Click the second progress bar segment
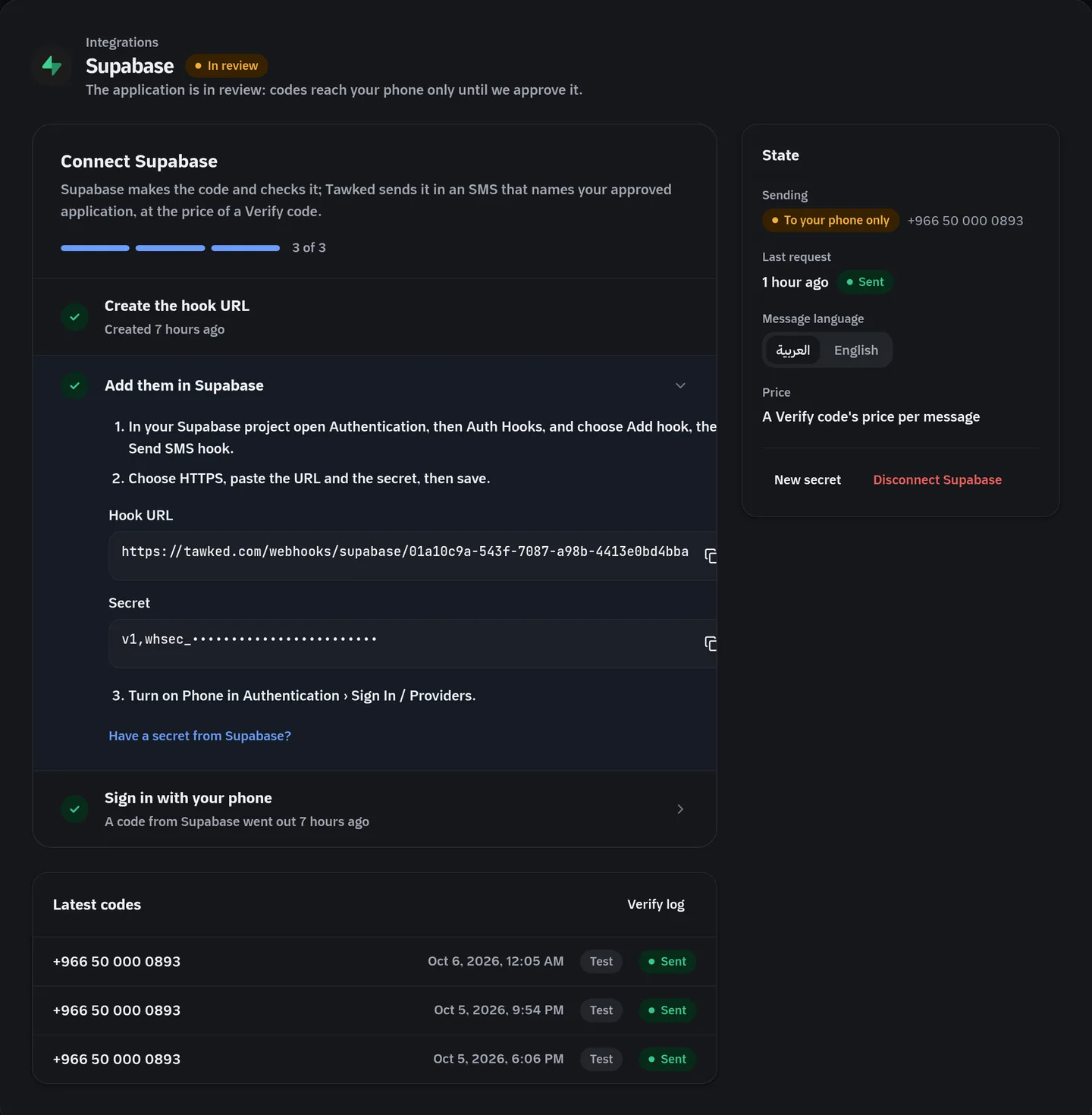 click(170, 248)
